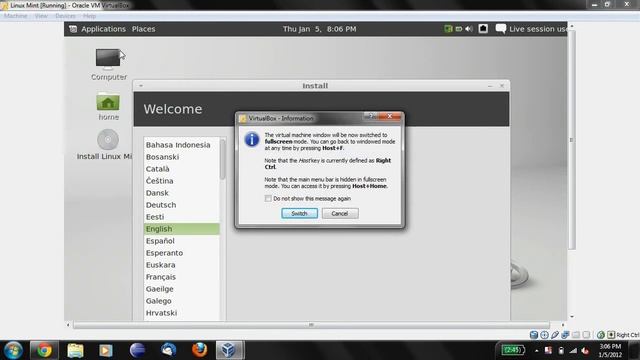Image resolution: width=640 pixels, height=360 pixels.
Task: Click the VirtualBox optical disk status icon
Action: (x=544, y=335)
